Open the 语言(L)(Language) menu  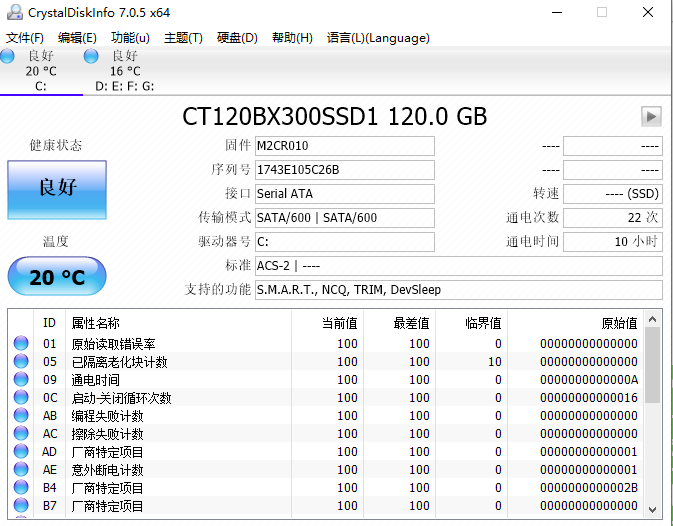(x=378, y=38)
